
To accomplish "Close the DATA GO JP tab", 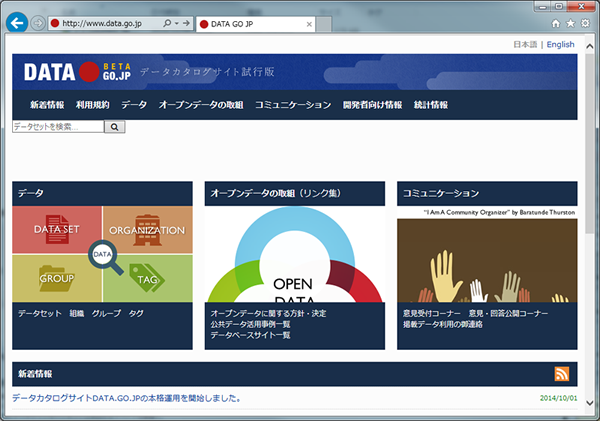I will (309, 24).
